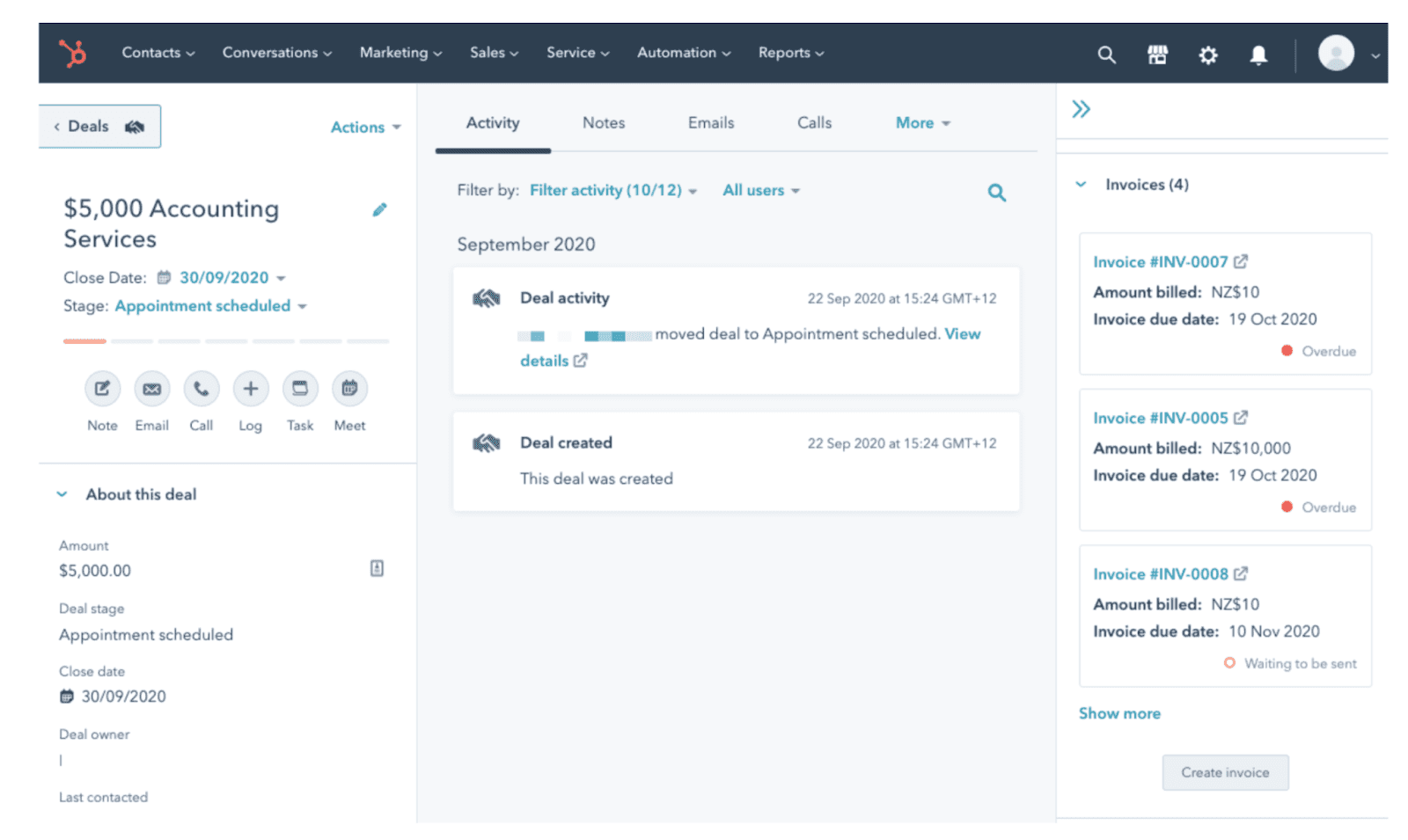Collapse the About this deal section
This screenshot has height=840, width=1408.
click(x=62, y=494)
